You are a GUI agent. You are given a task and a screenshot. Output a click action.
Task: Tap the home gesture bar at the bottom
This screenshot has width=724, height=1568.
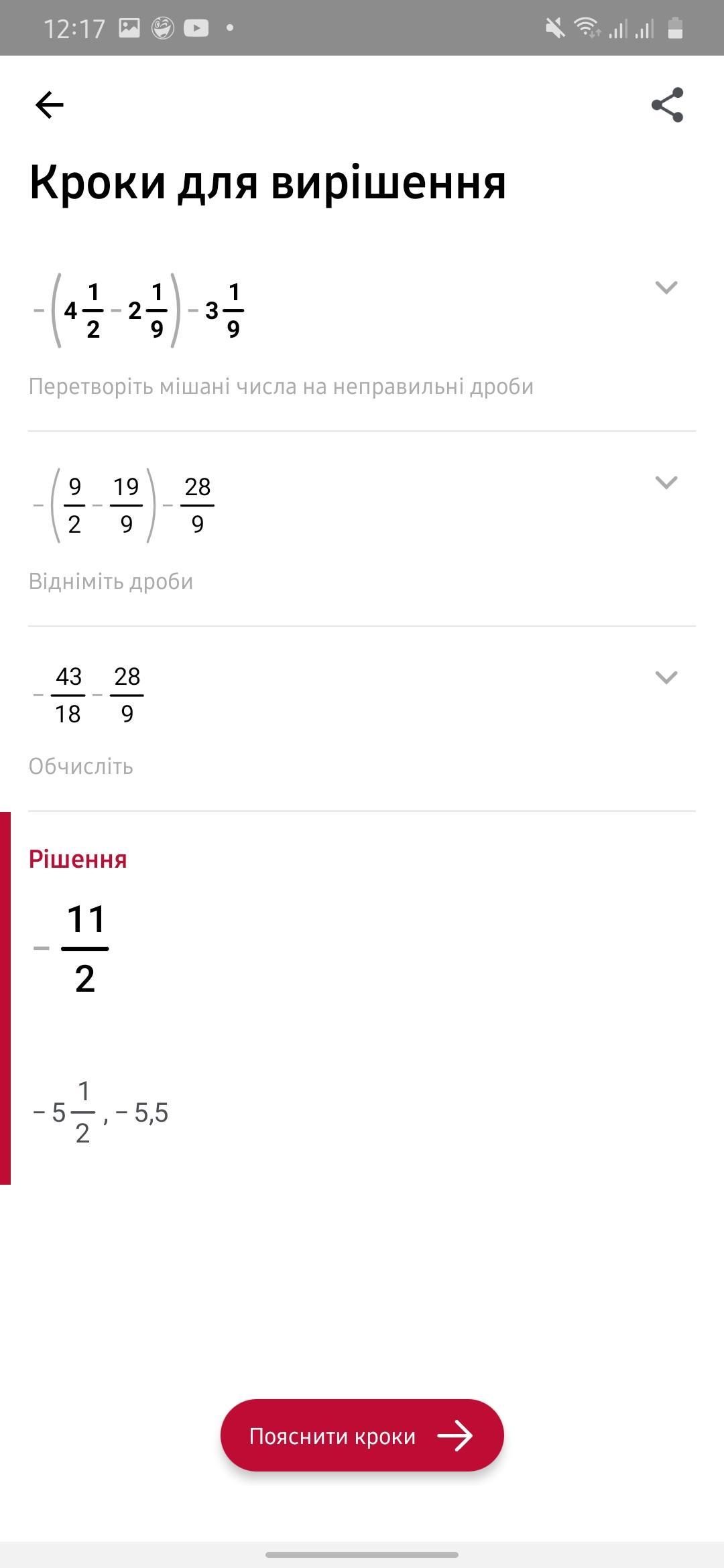(x=362, y=1555)
